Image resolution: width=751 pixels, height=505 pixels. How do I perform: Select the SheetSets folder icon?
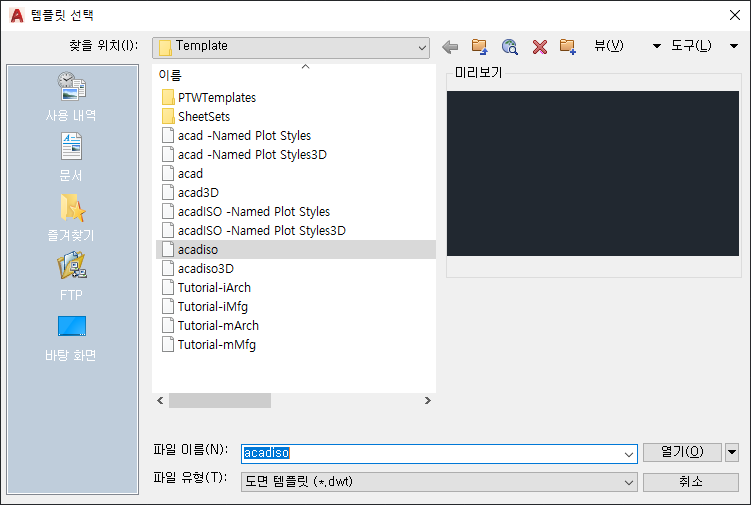(168, 116)
